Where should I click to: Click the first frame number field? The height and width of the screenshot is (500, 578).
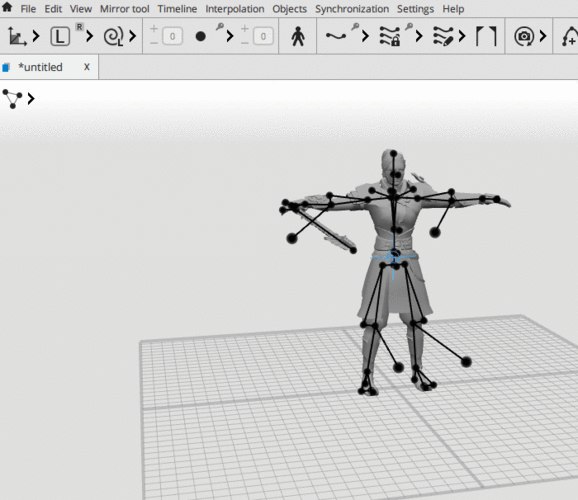coord(172,36)
